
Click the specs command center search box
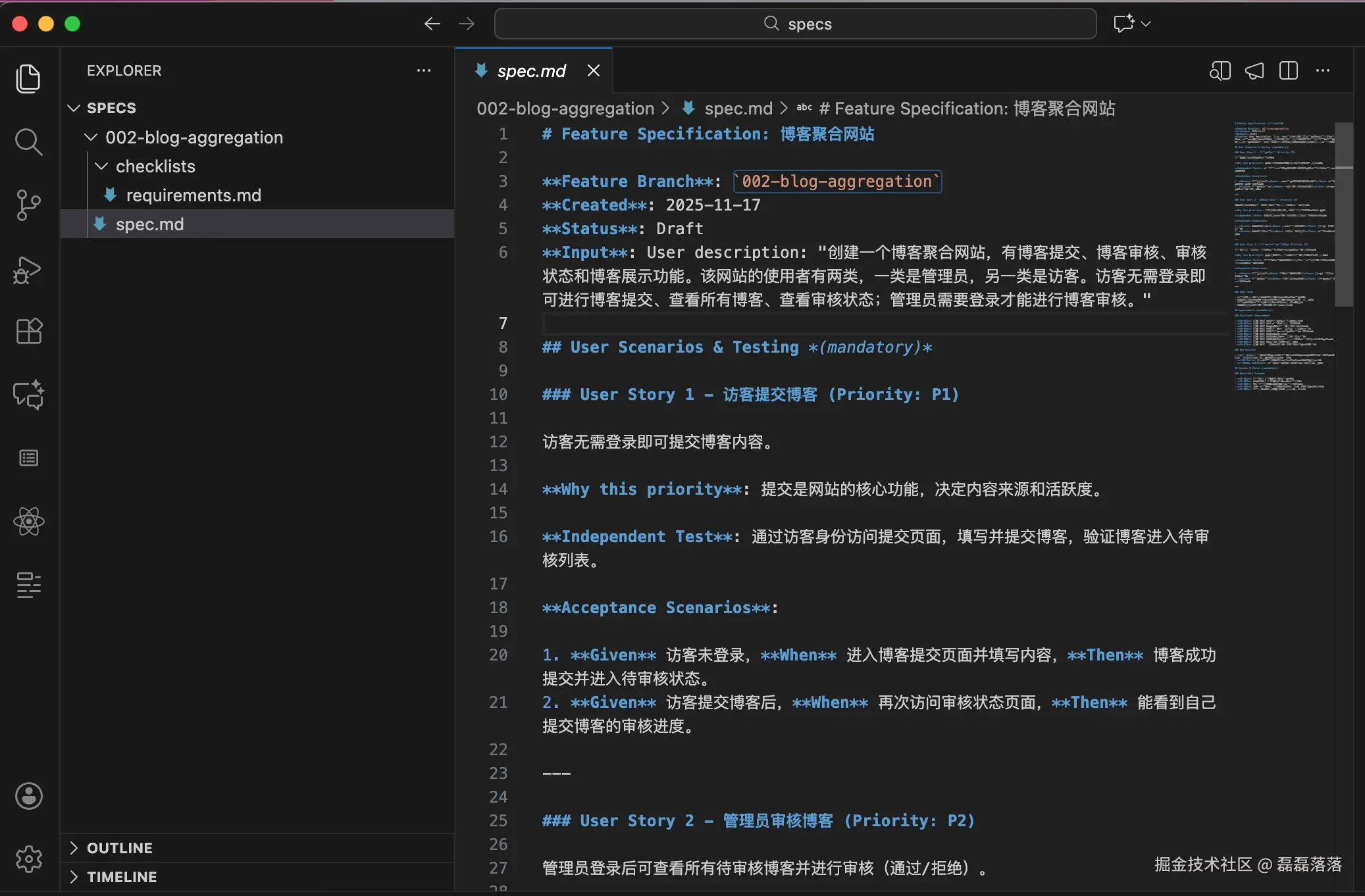coord(795,24)
